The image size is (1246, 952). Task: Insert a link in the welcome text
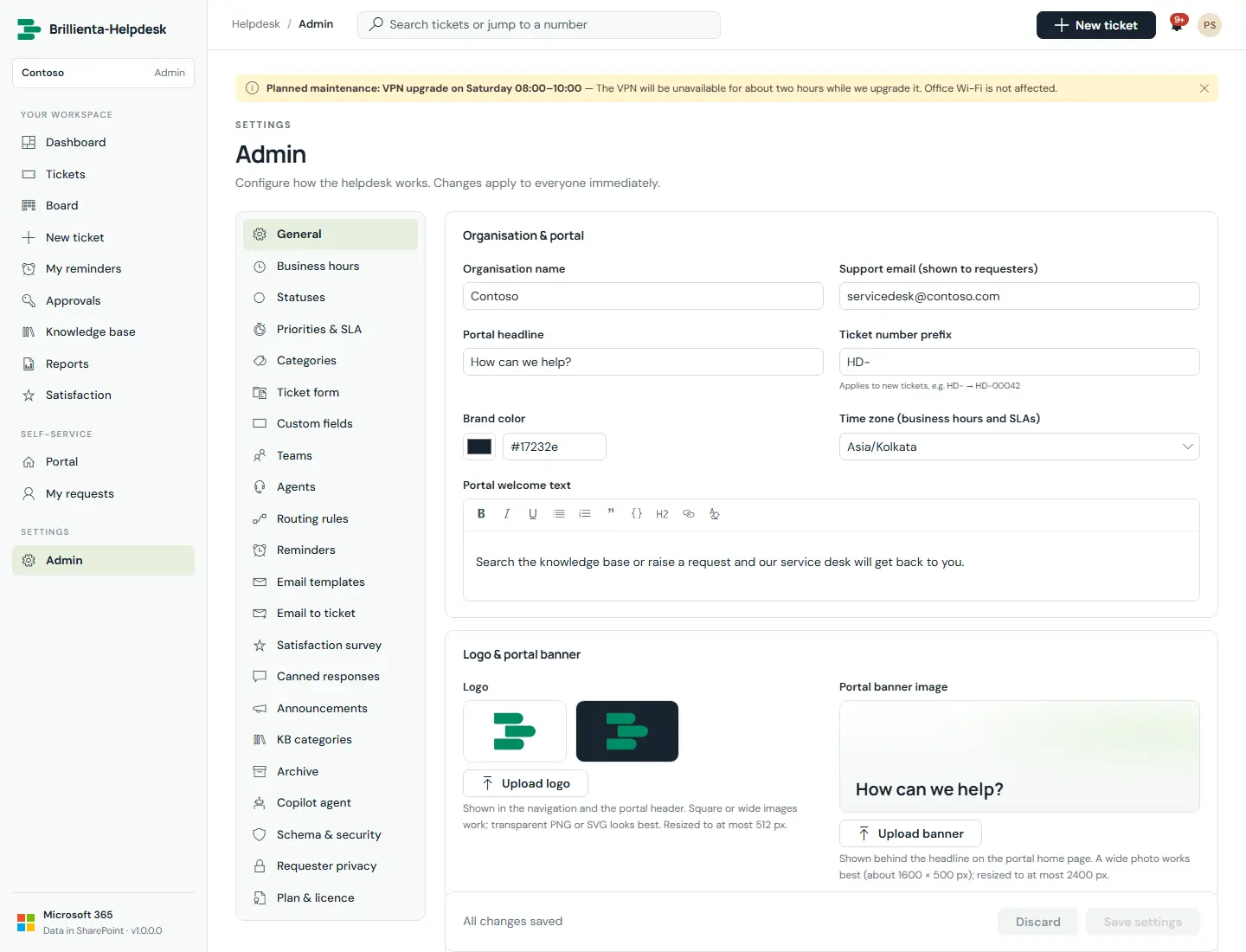pos(689,513)
